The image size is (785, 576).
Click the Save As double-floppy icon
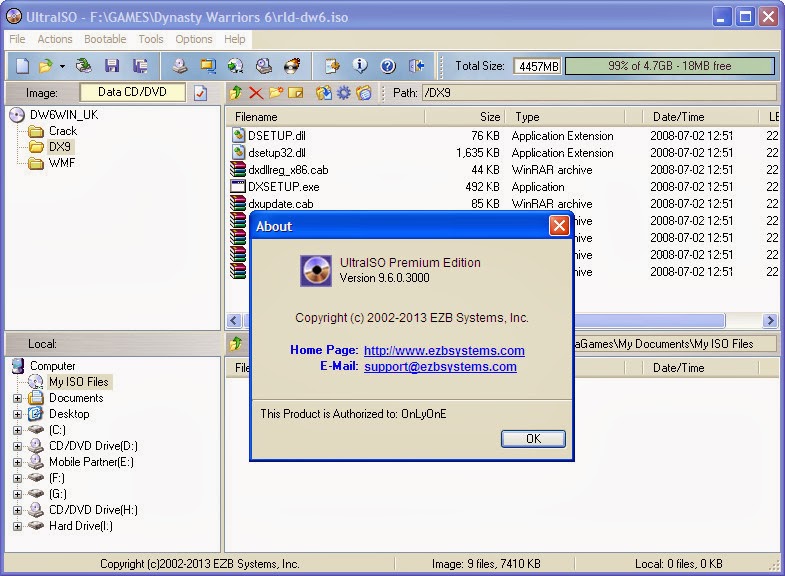[140, 66]
